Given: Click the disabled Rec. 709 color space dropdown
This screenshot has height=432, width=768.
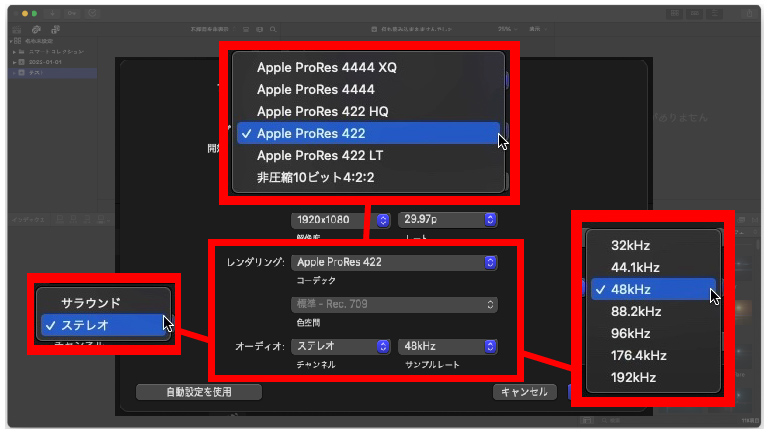Looking at the screenshot, I should click(394, 304).
